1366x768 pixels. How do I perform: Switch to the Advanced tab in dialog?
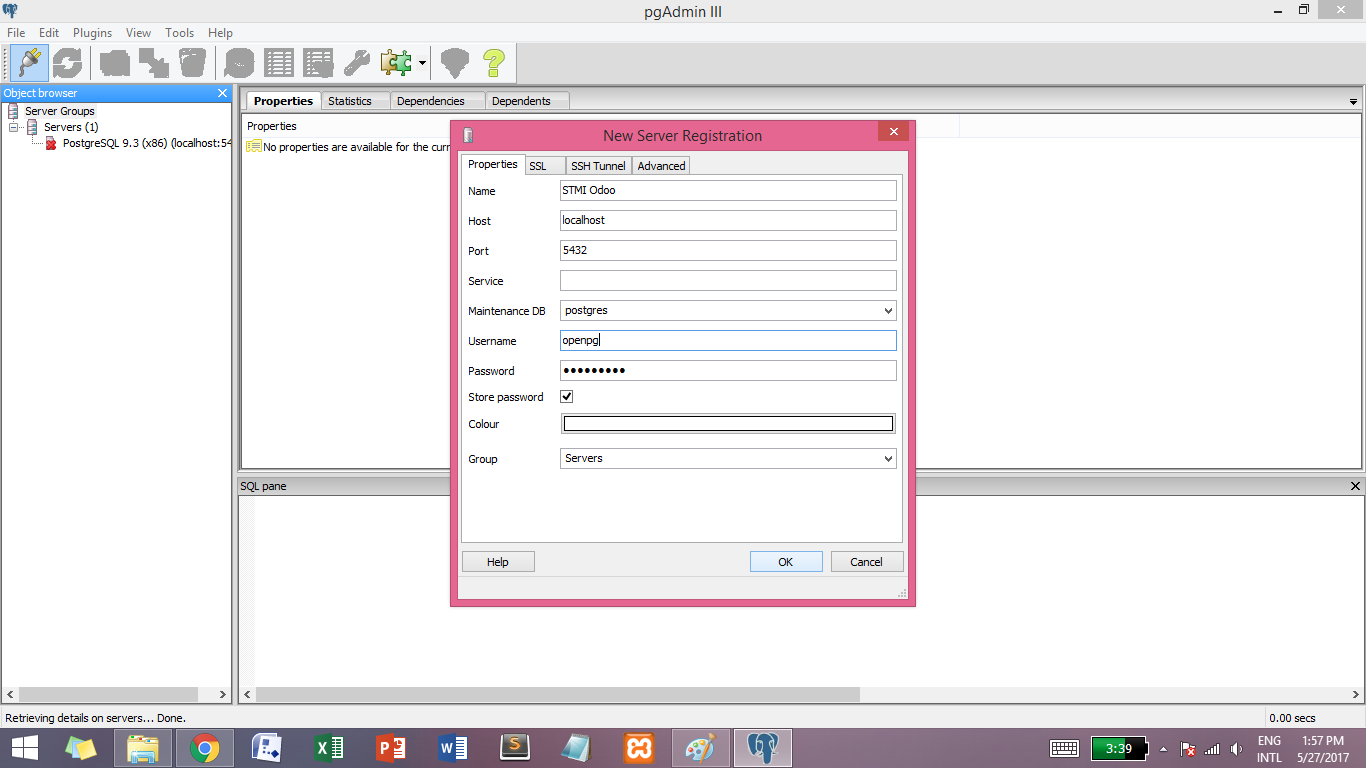pos(661,166)
